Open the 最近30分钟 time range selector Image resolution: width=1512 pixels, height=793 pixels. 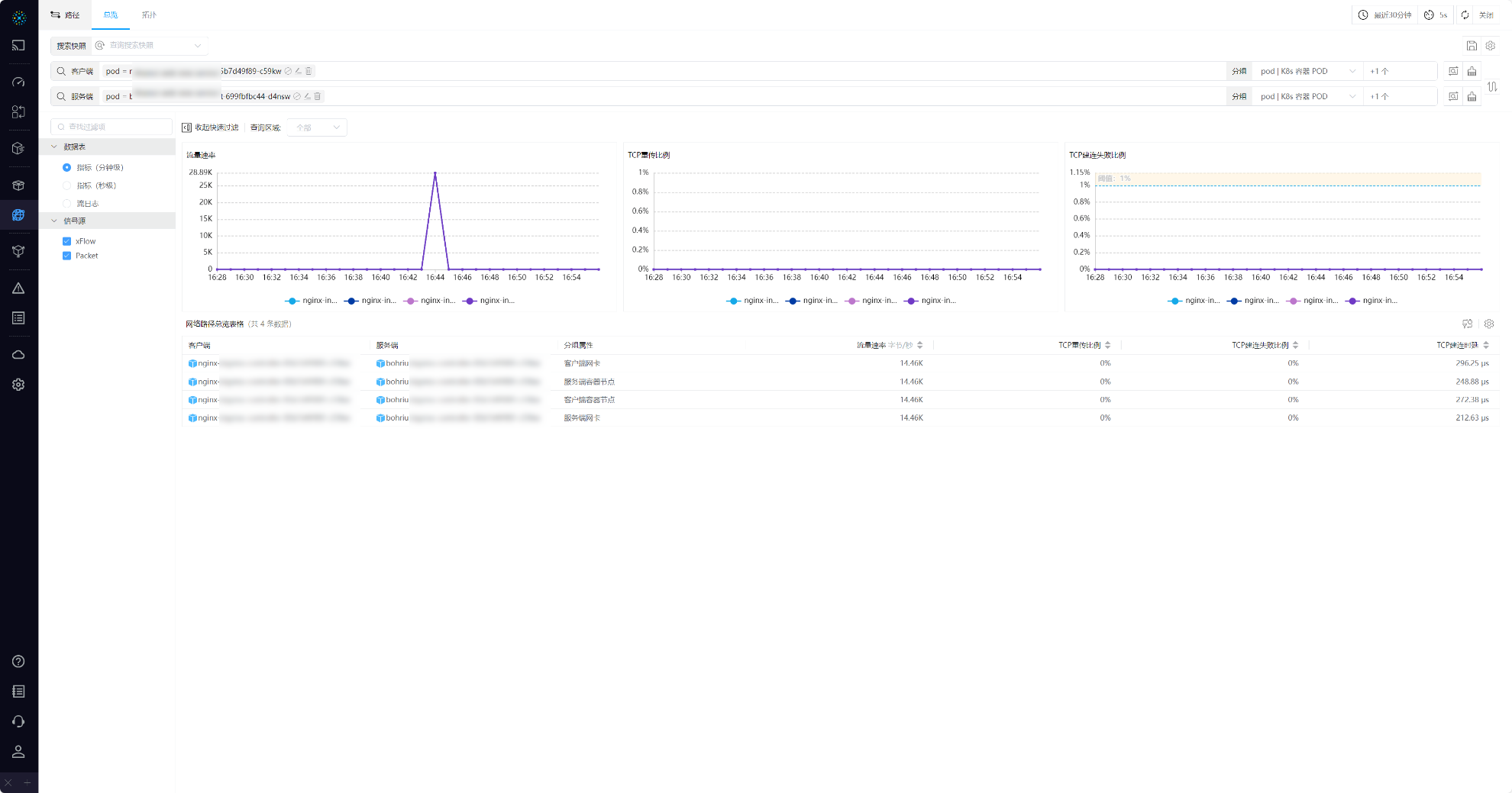[x=1384, y=15]
